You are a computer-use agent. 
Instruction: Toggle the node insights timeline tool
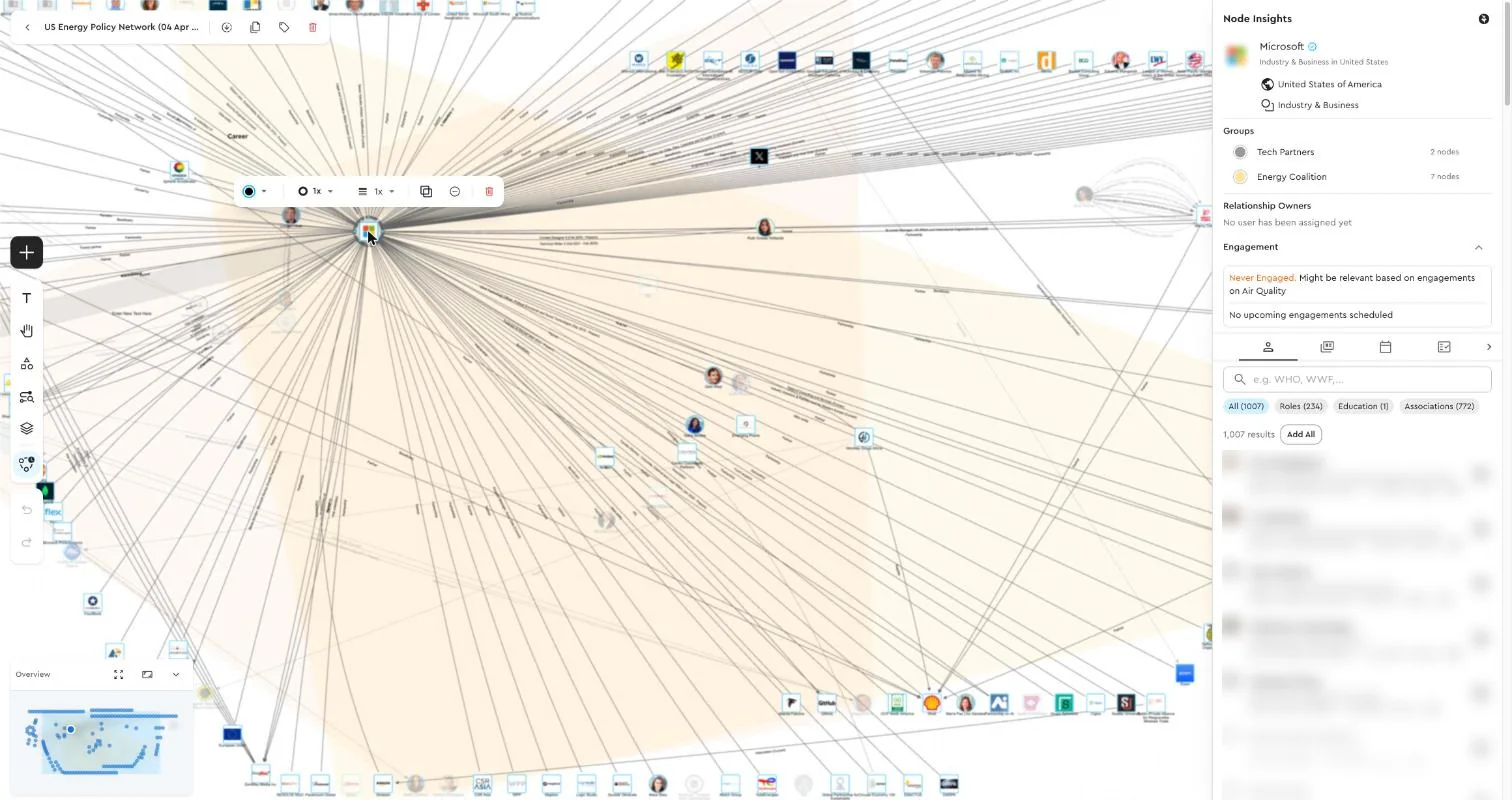point(27,464)
